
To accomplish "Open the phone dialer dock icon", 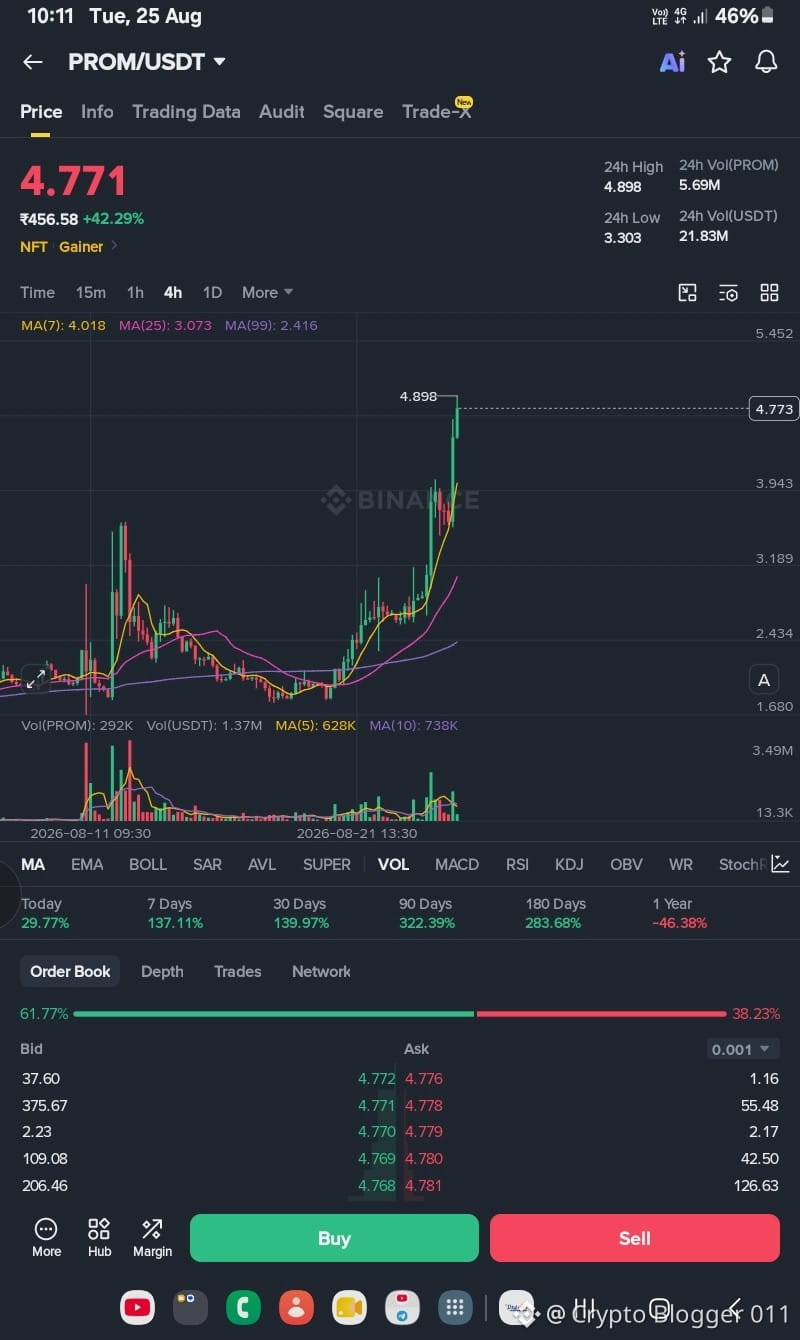I will 243,1307.
